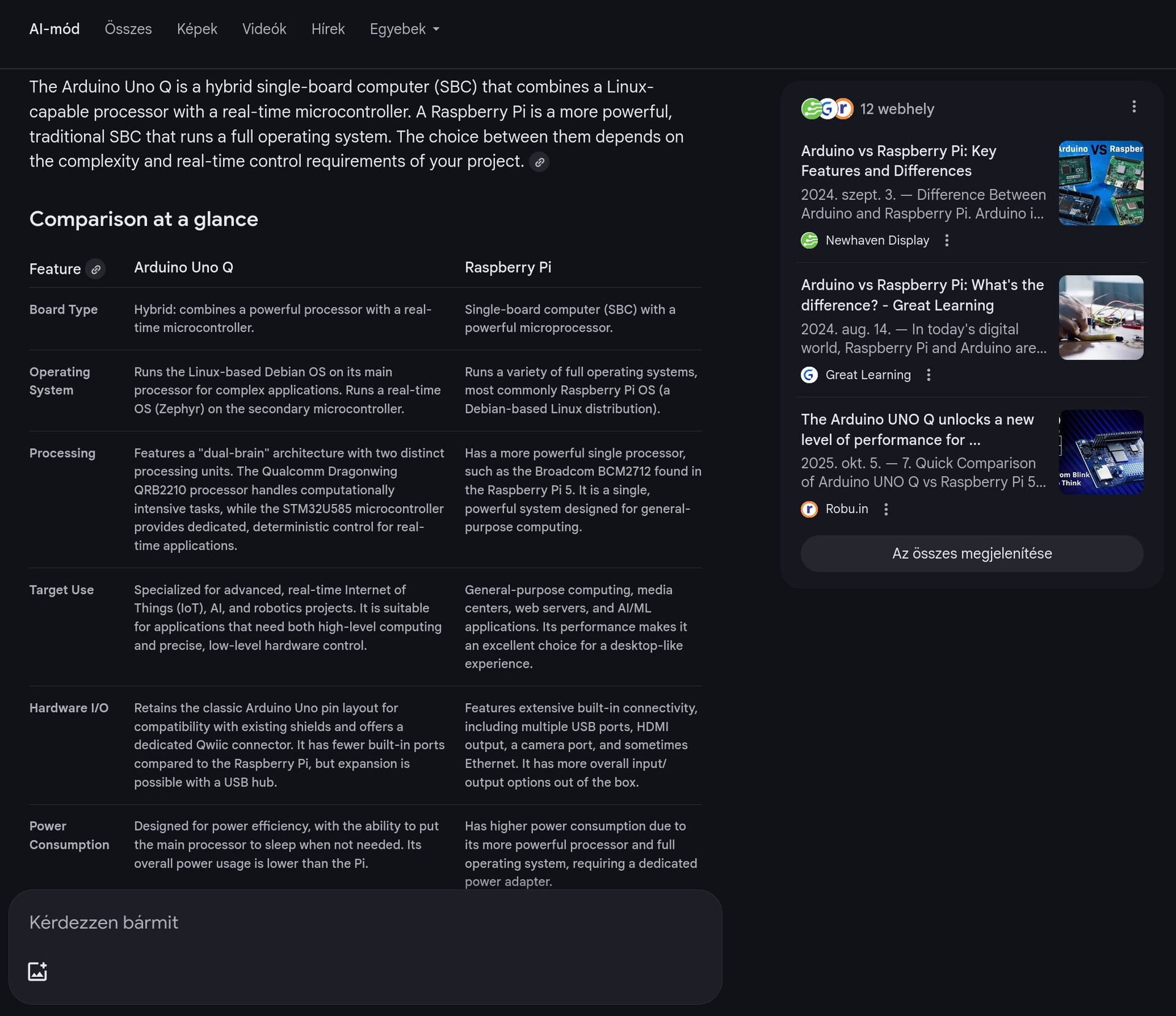Viewport: 1176px width, 1016px height.
Task: Open the Arduino UNO Q unlocks performance article
Action: point(917,429)
